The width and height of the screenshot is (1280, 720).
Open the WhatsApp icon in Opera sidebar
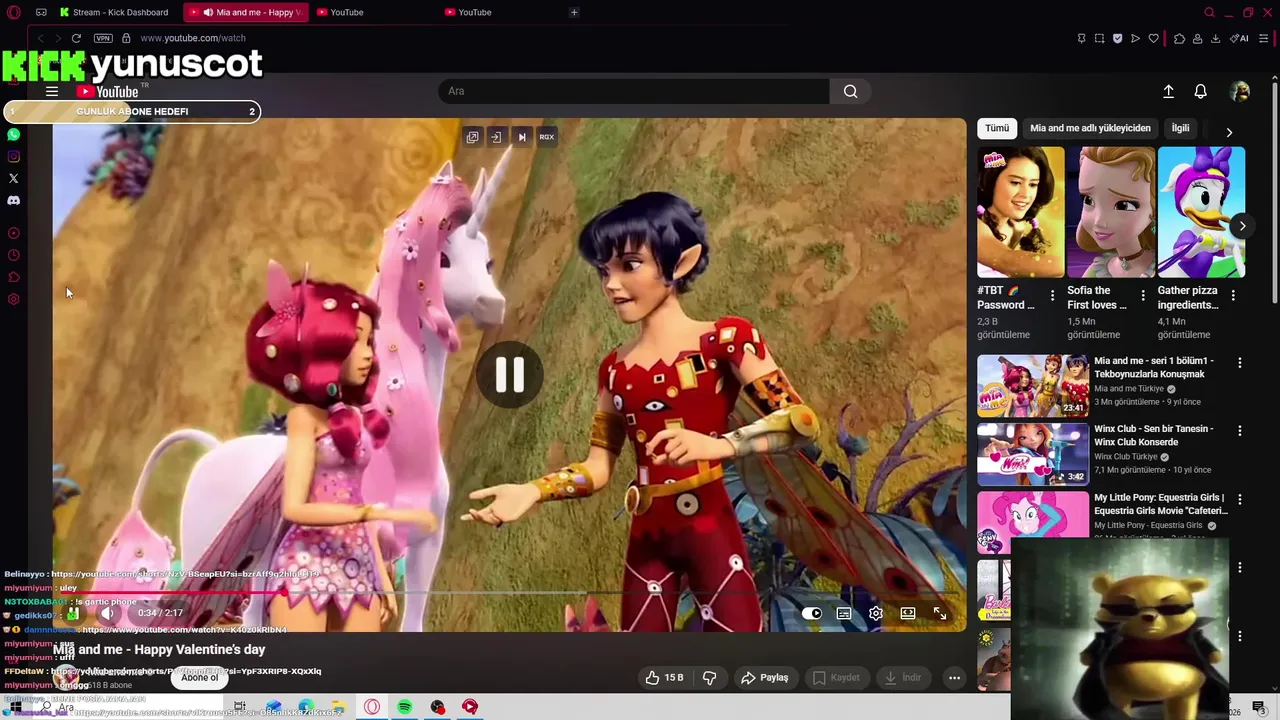coord(13,134)
